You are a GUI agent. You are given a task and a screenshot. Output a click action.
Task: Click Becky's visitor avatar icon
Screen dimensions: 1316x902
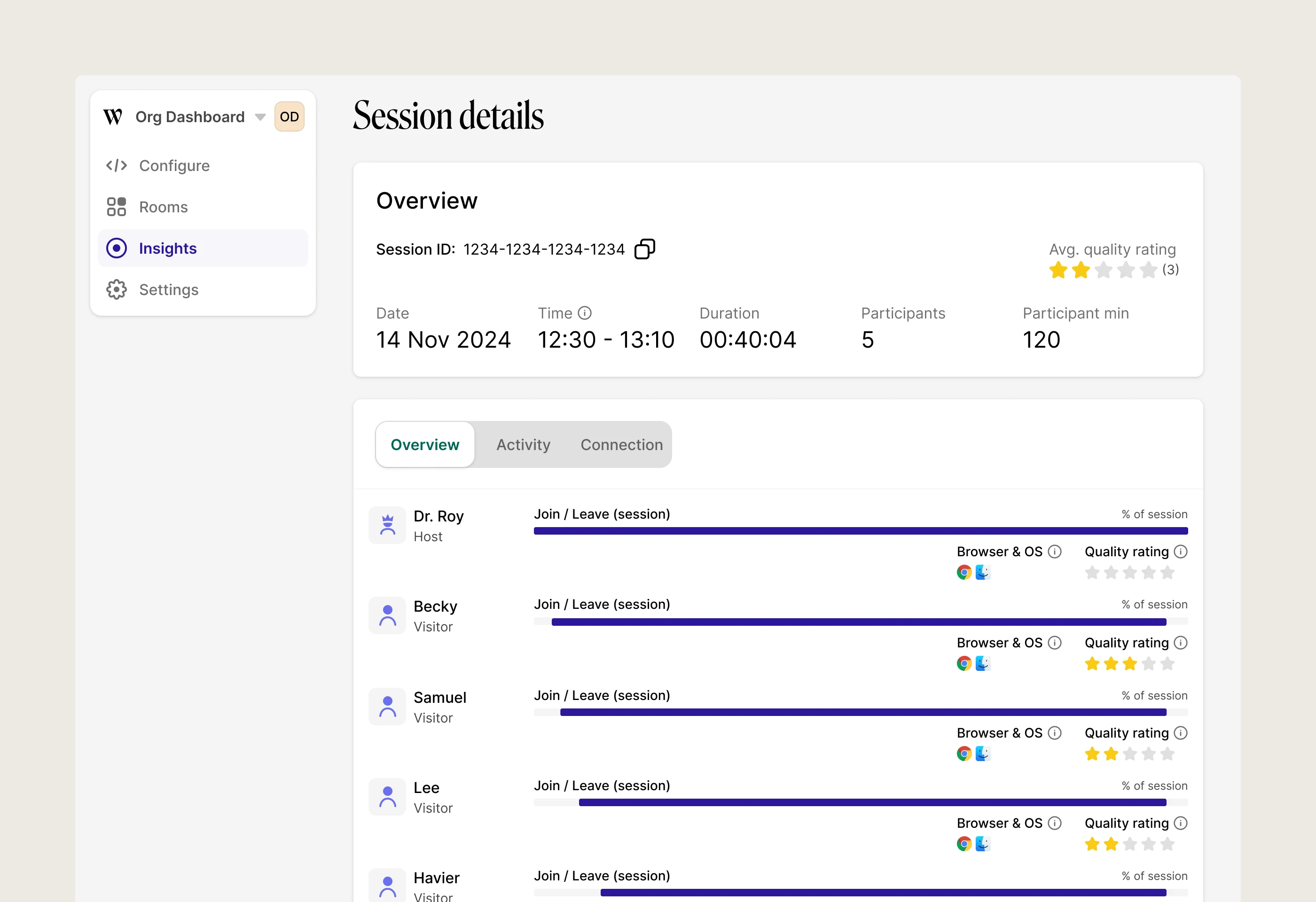(387, 616)
